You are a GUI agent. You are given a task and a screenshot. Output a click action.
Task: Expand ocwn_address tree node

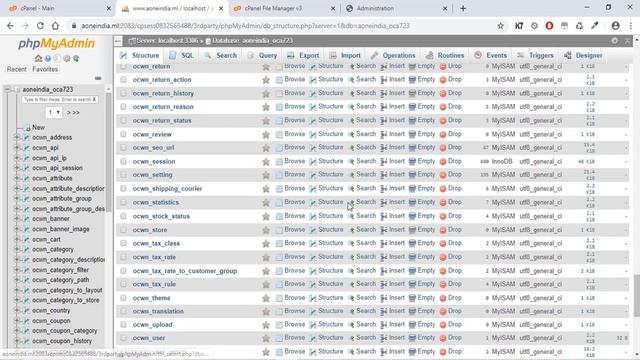pyautogui.click(x=17, y=138)
